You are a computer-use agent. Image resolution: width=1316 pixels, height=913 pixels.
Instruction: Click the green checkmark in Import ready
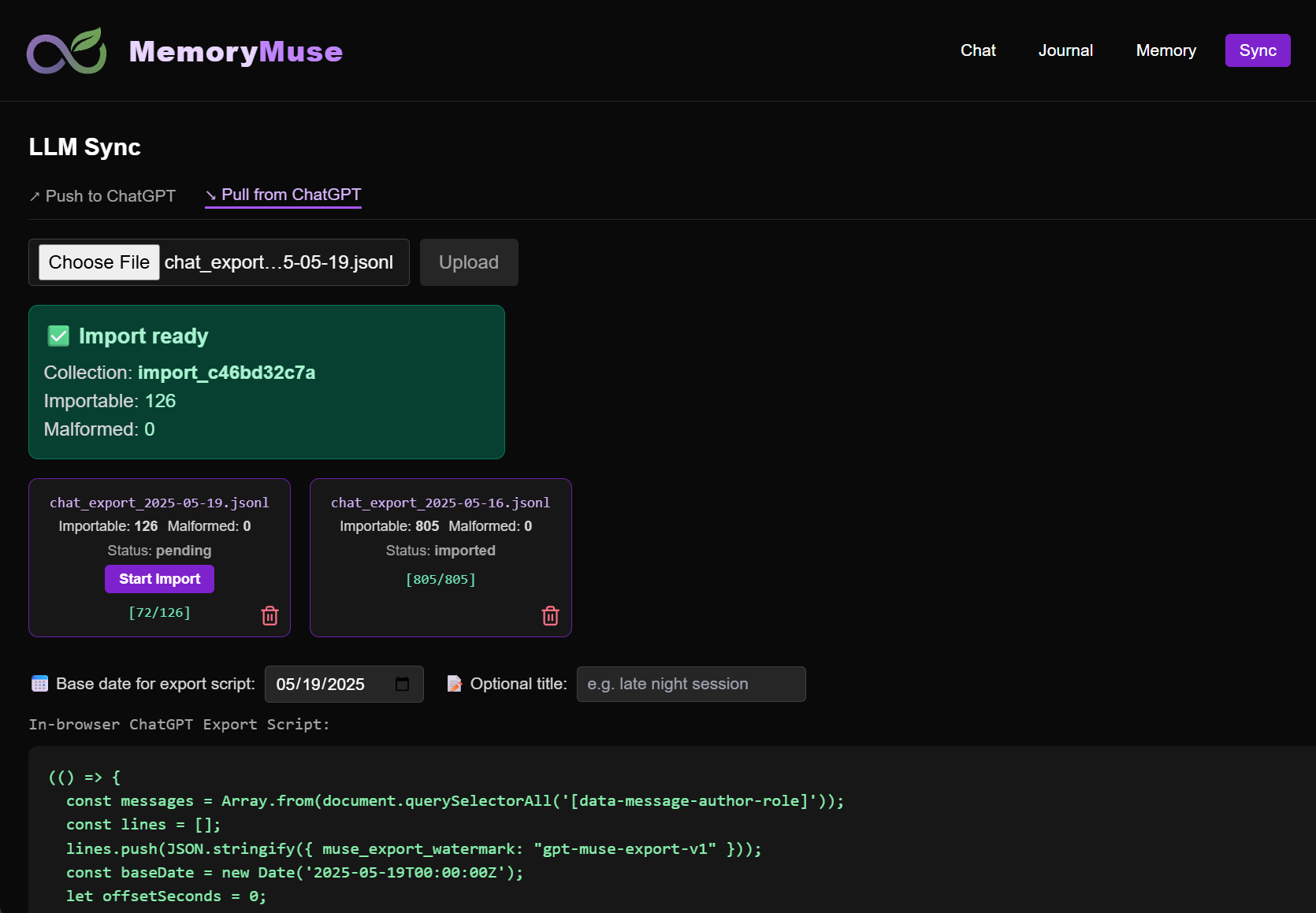58,336
